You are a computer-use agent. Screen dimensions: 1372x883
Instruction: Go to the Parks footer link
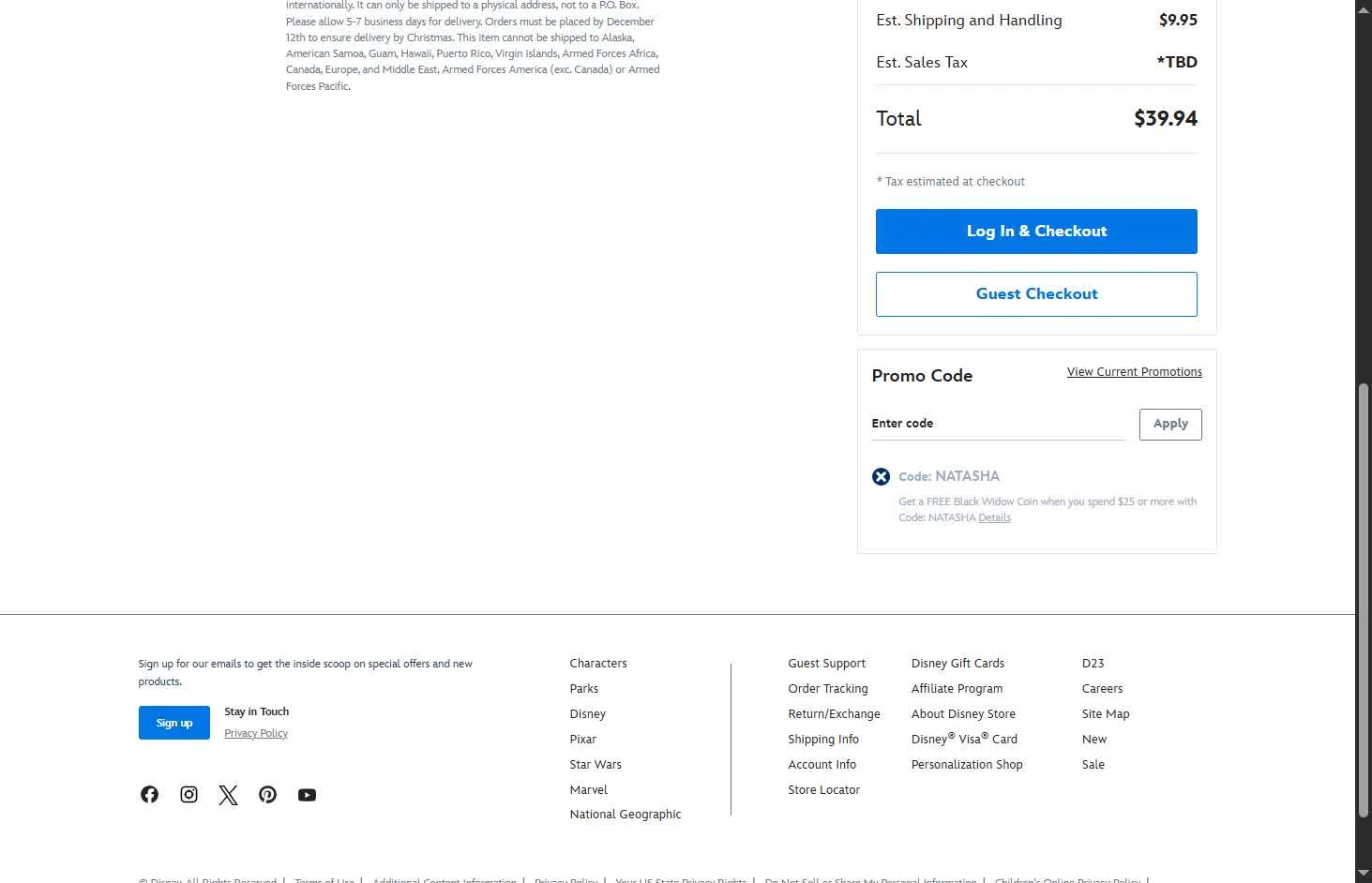tap(584, 688)
